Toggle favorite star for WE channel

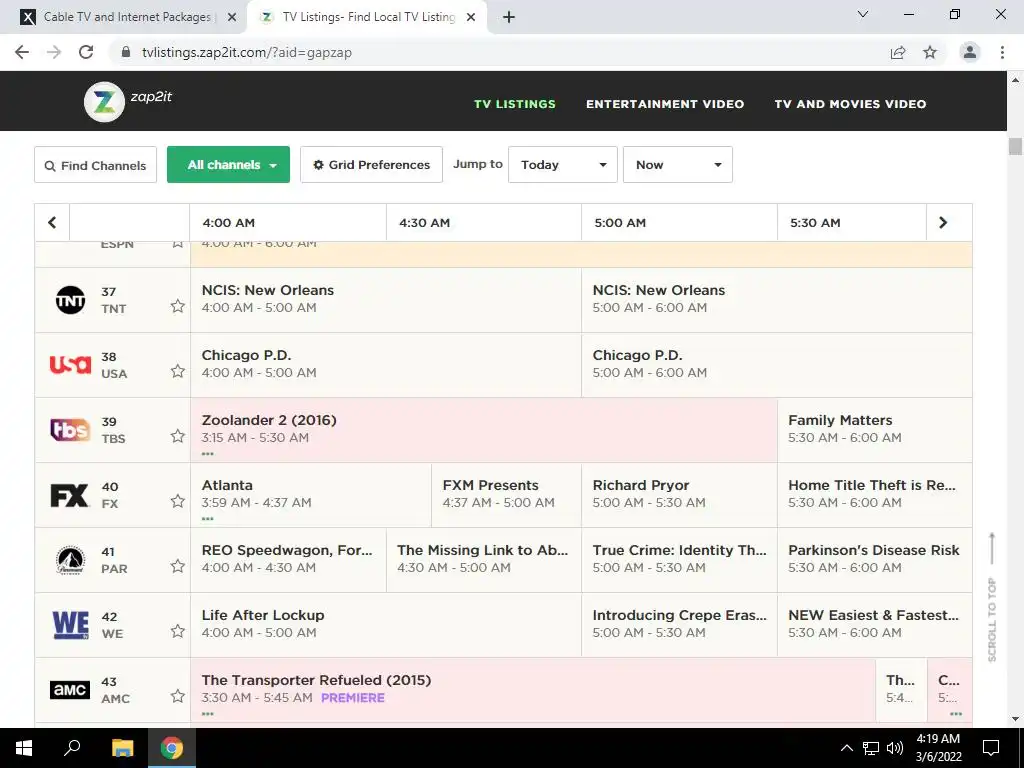pyautogui.click(x=178, y=631)
